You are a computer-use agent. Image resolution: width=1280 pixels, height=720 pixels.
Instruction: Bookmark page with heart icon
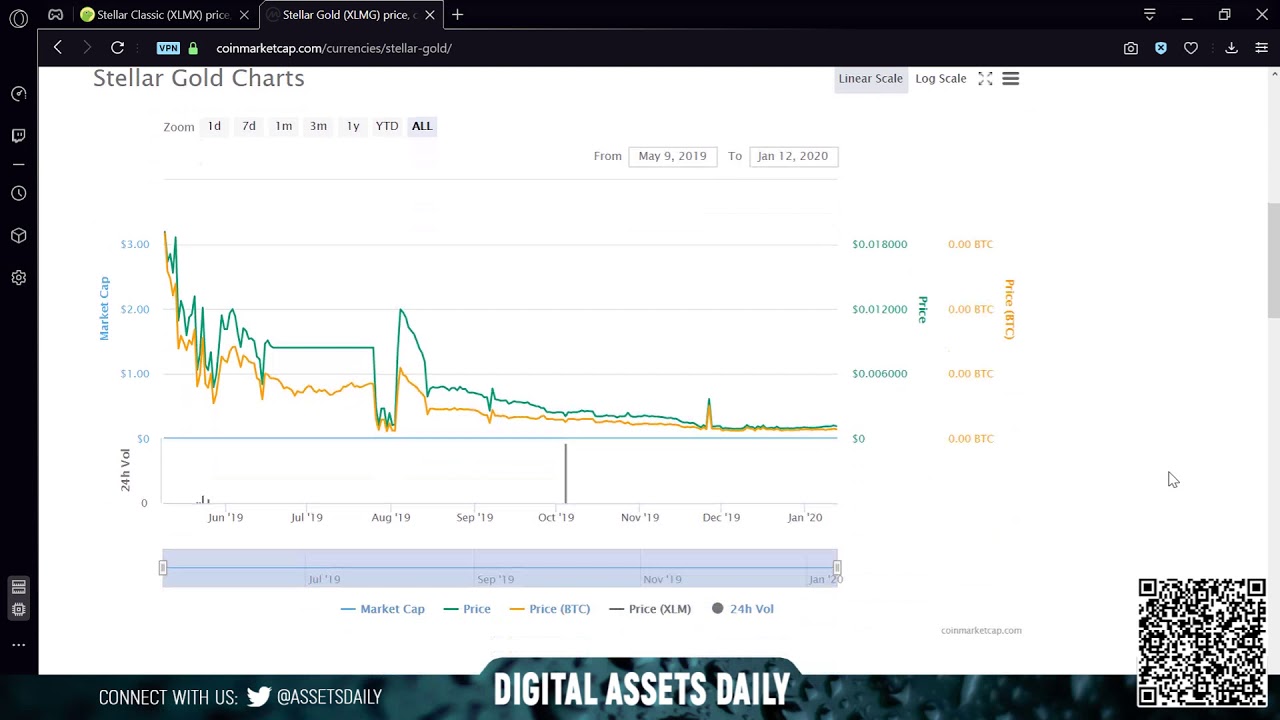click(1190, 48)
